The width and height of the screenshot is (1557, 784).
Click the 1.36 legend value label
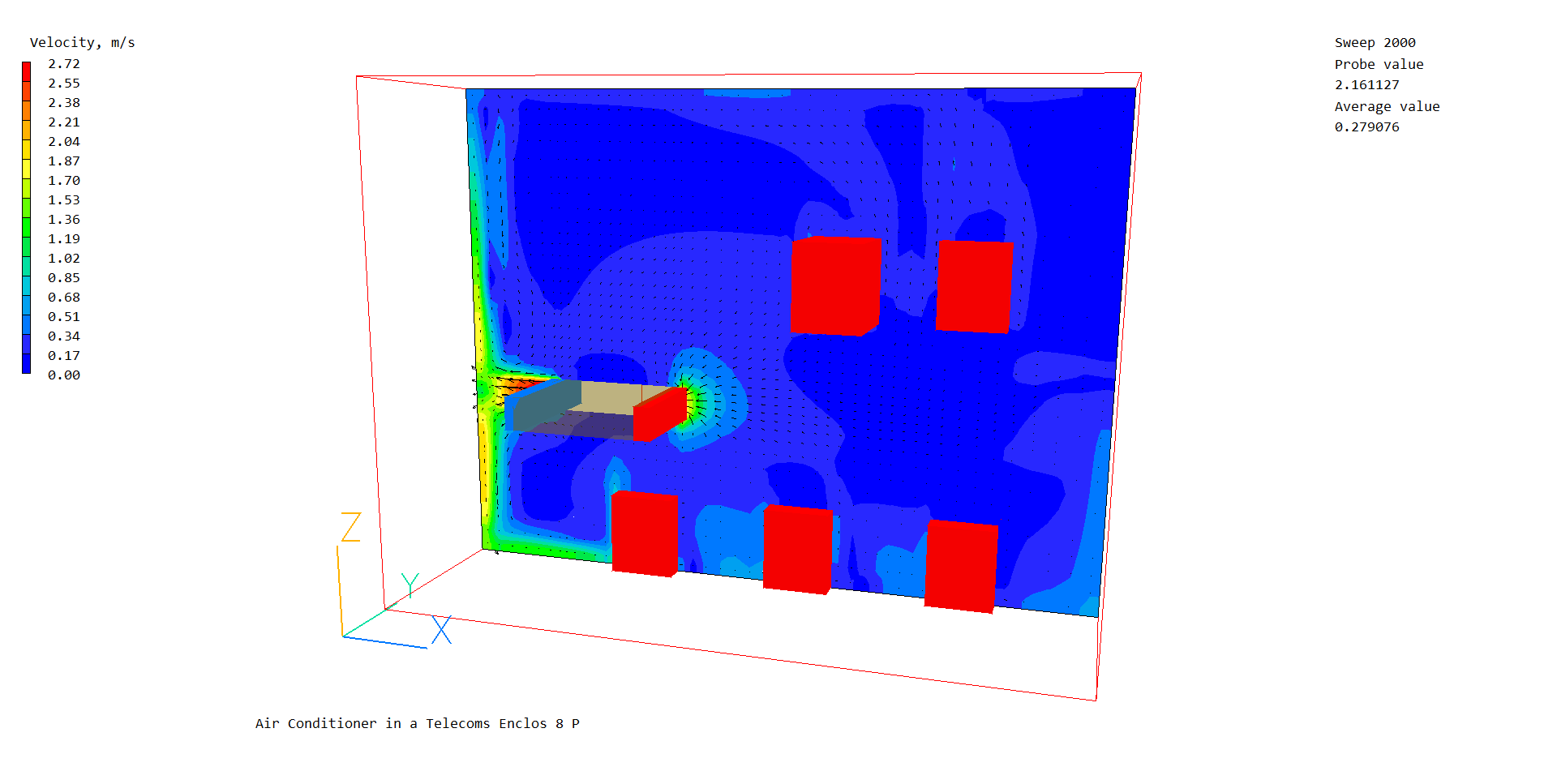click(63, 220)
